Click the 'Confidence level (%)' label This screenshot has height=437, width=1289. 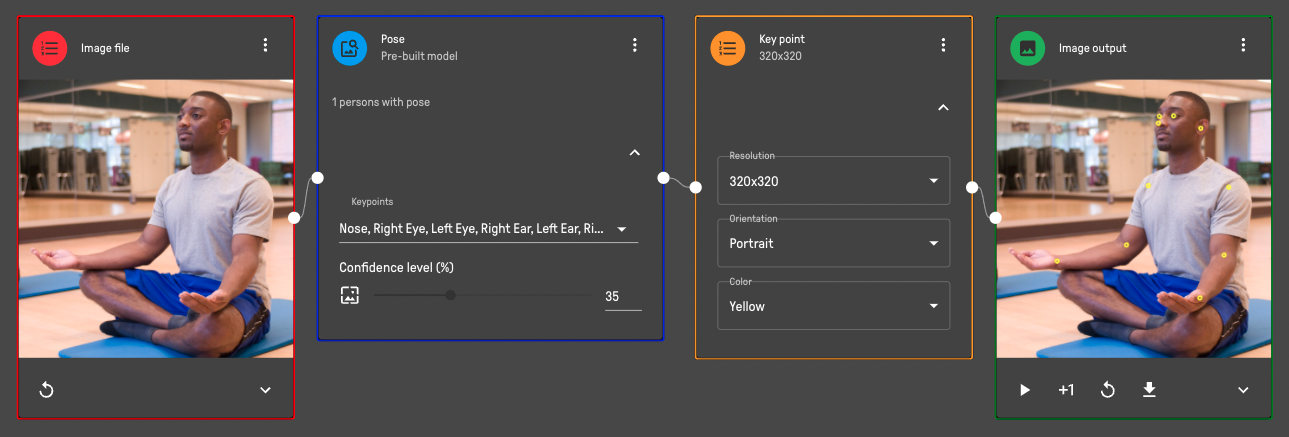coord(397,268)
